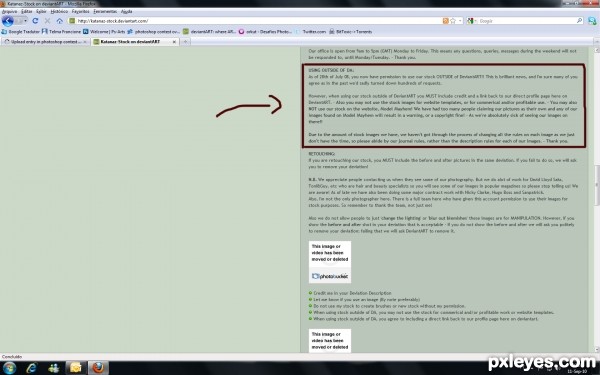Screen dimensions: 600x375
Task: Open the Ferramentas menu
Action: coord(105,11)
